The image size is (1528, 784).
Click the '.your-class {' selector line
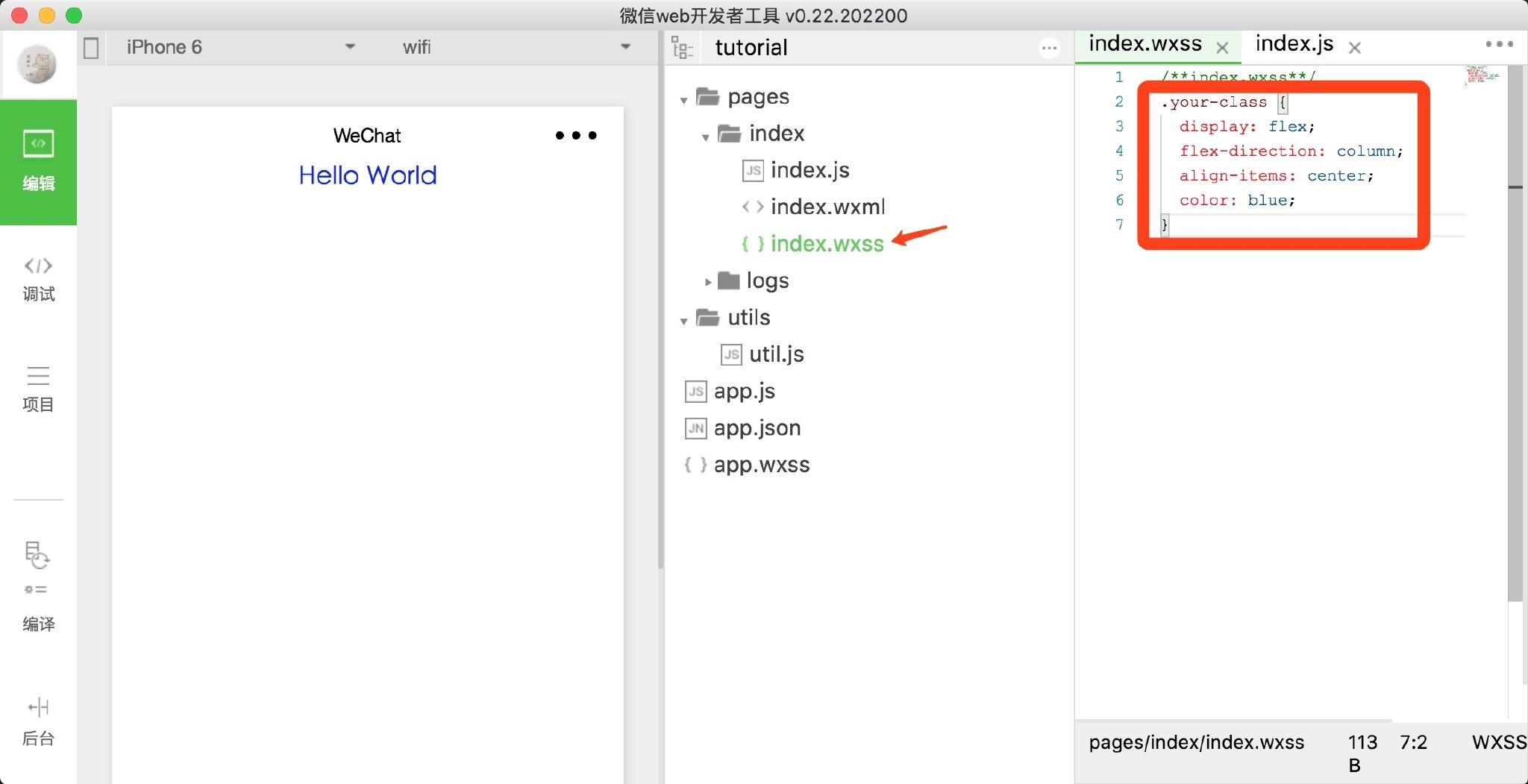click(1224, 102)
